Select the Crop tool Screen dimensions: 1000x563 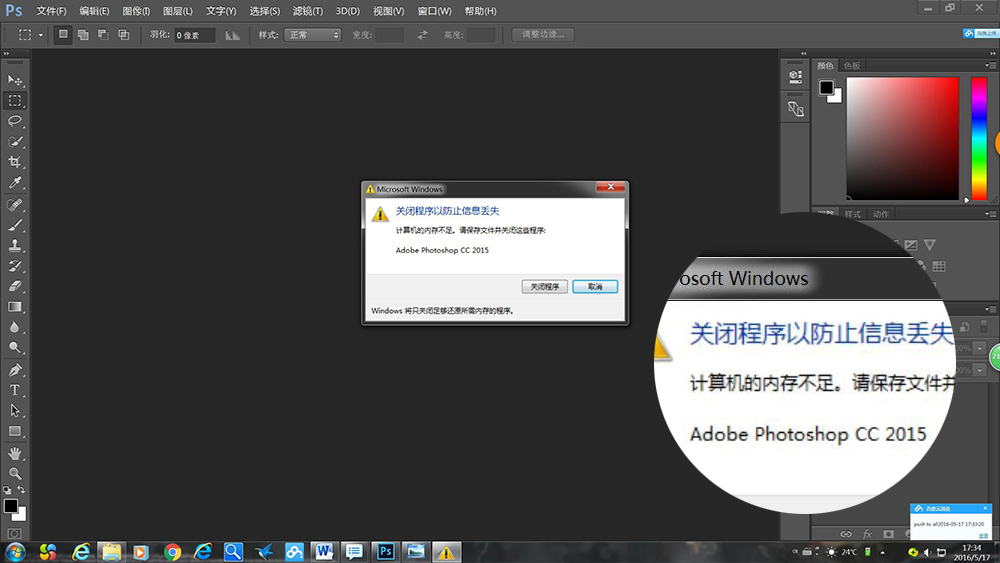pyautogui.click(x=15, y=162)
